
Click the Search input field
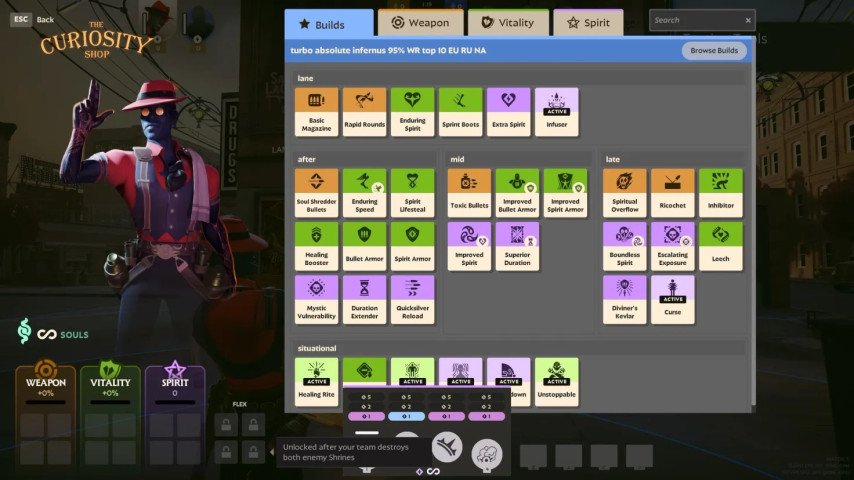696,20
